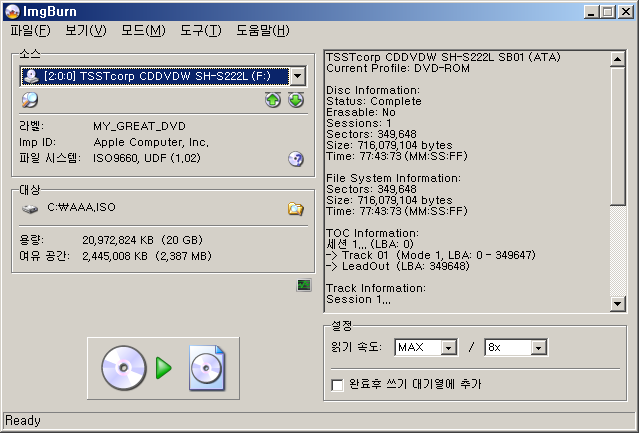
Task: Maximize the ImgBurn window
Action: coord(608,12)
